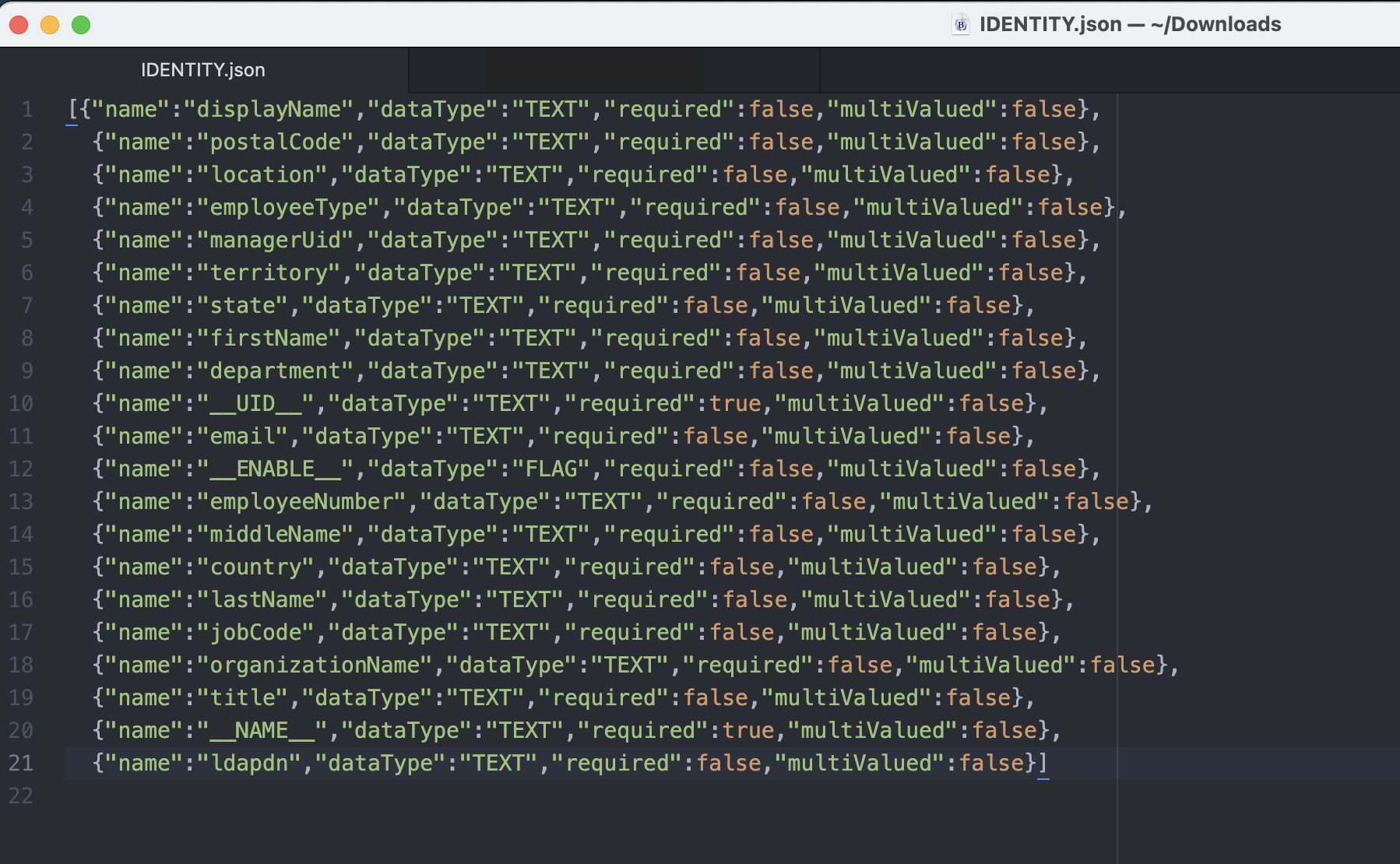Image resolution: width=1400 pixels, height=864 pixels.
Task: Click the "__NAME__" string
Action: (x=263, y=731)
